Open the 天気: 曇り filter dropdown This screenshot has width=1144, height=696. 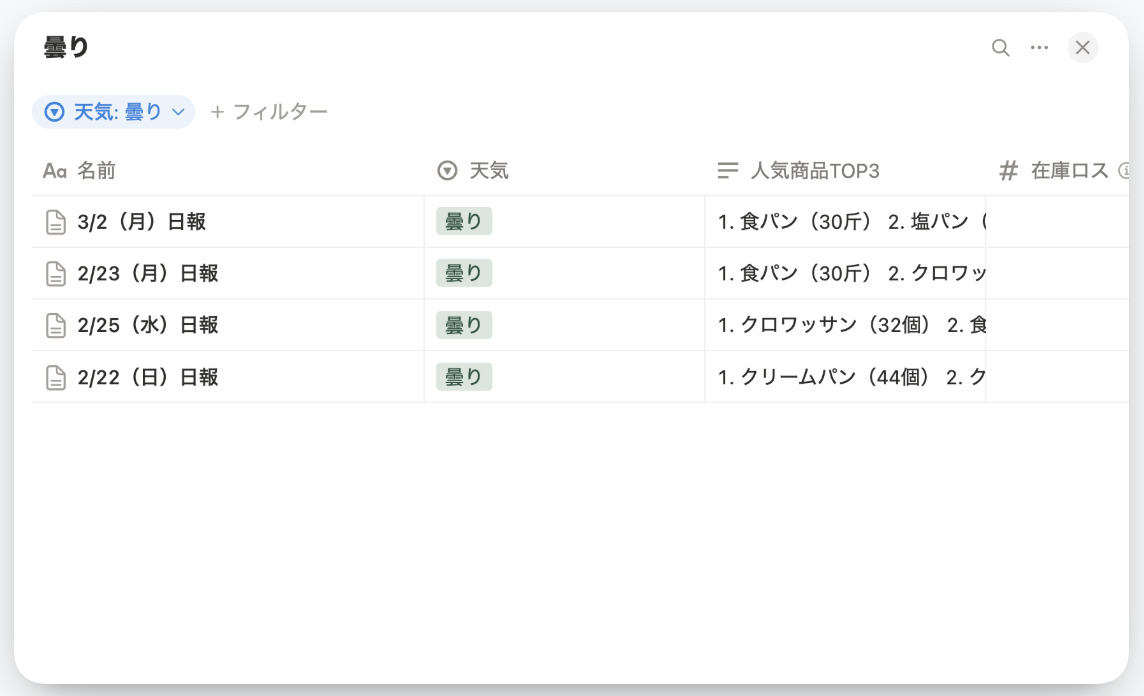(x=112, y=111)
